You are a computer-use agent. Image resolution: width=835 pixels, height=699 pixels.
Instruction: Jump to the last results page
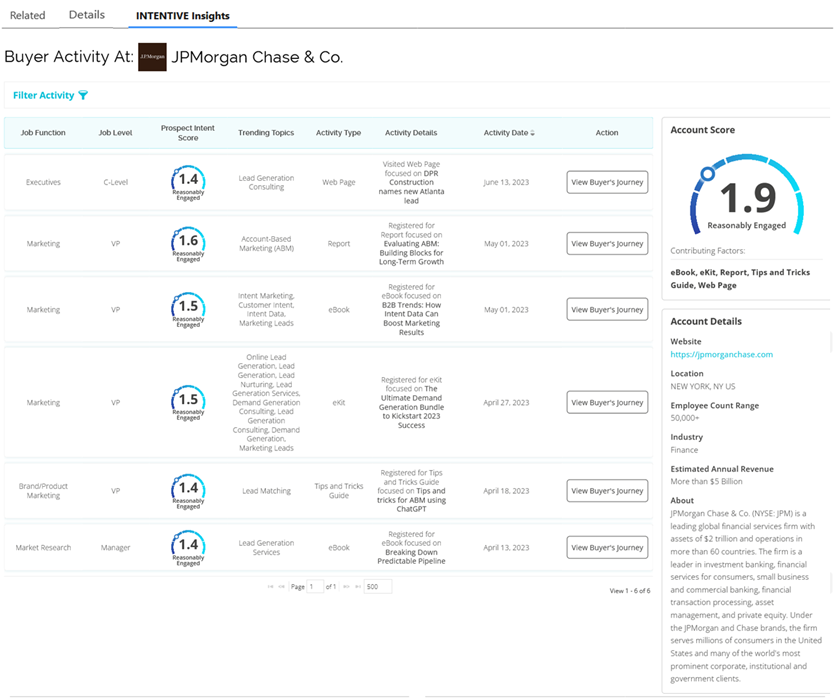[x=356, y=587]
